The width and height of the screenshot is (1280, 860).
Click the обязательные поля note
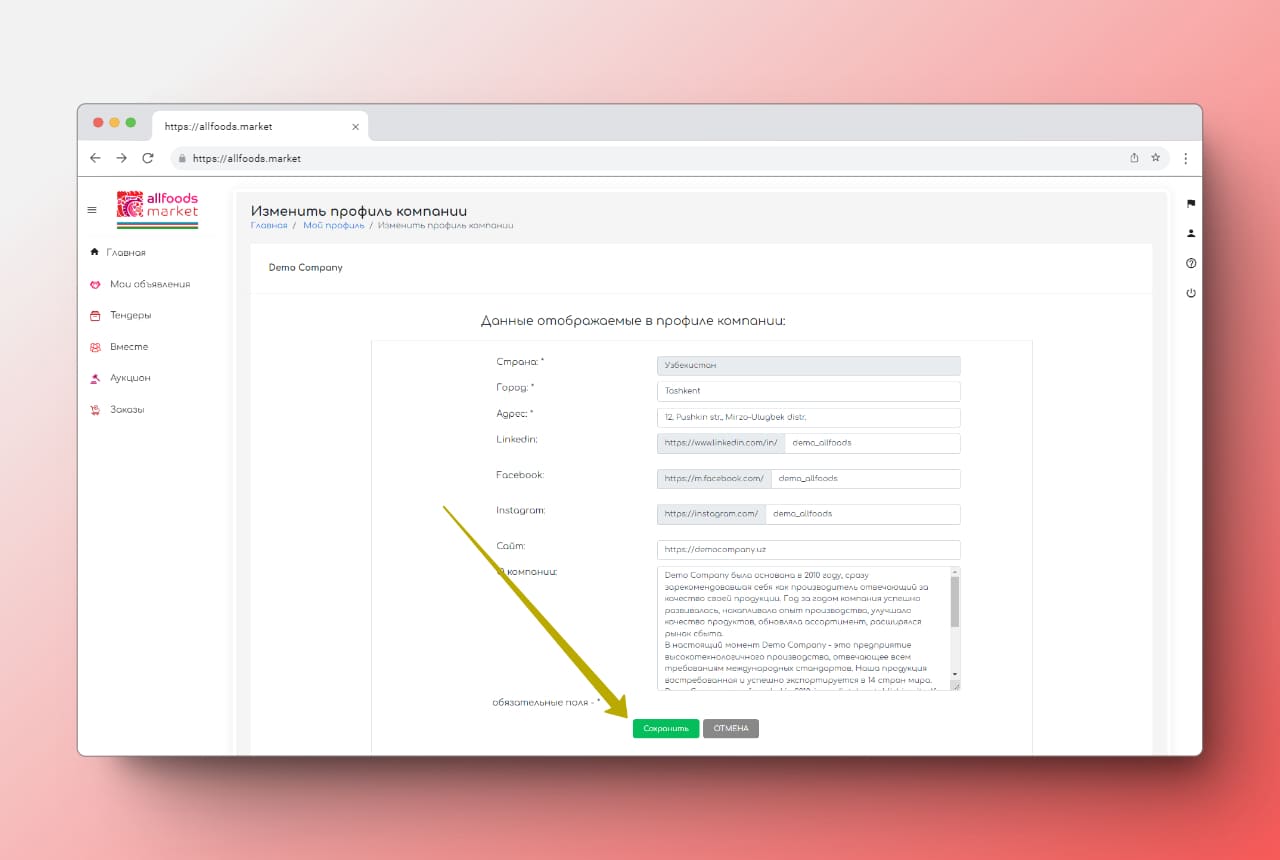[546, 702]
